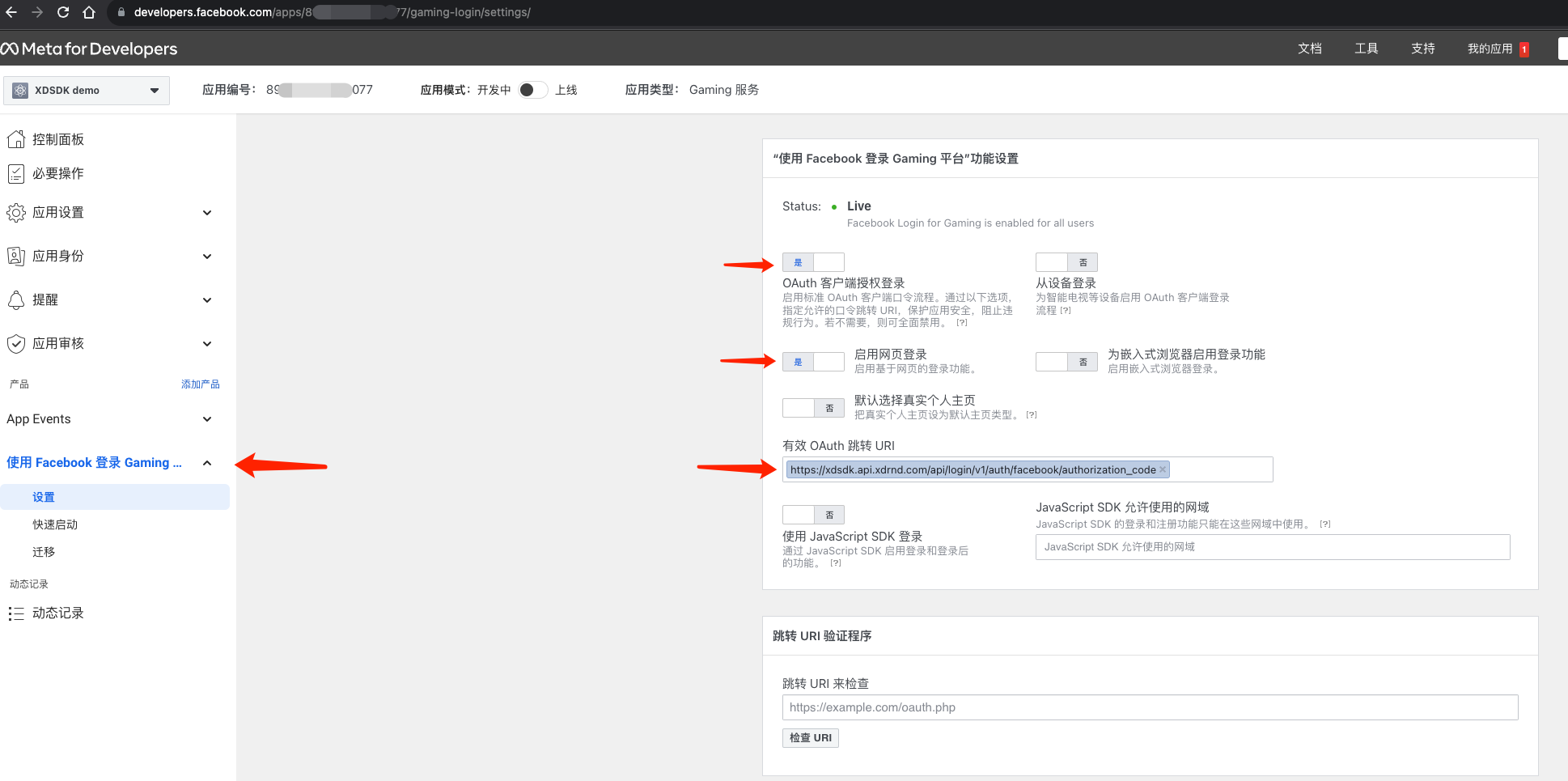This screenshot has width=1568, height=781.
Task: Collapse the 使用 Facebook 登录 Gaming chevron
Action: tap(207, 463)
